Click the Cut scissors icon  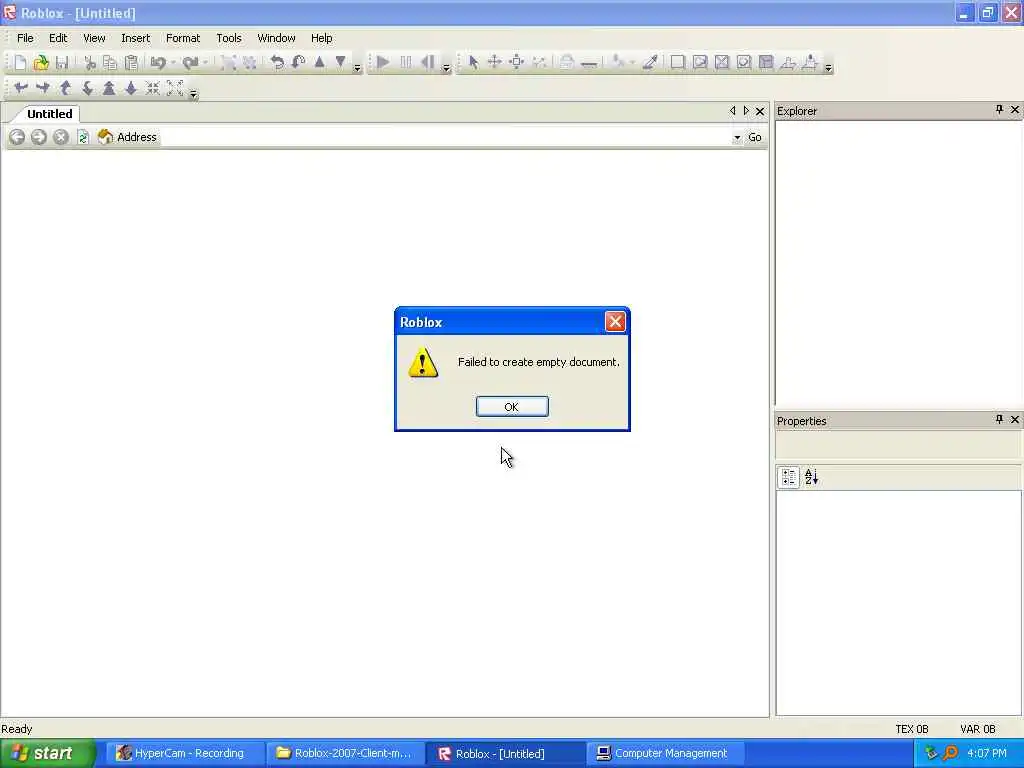pyautogui.click(x=90, y=63)
